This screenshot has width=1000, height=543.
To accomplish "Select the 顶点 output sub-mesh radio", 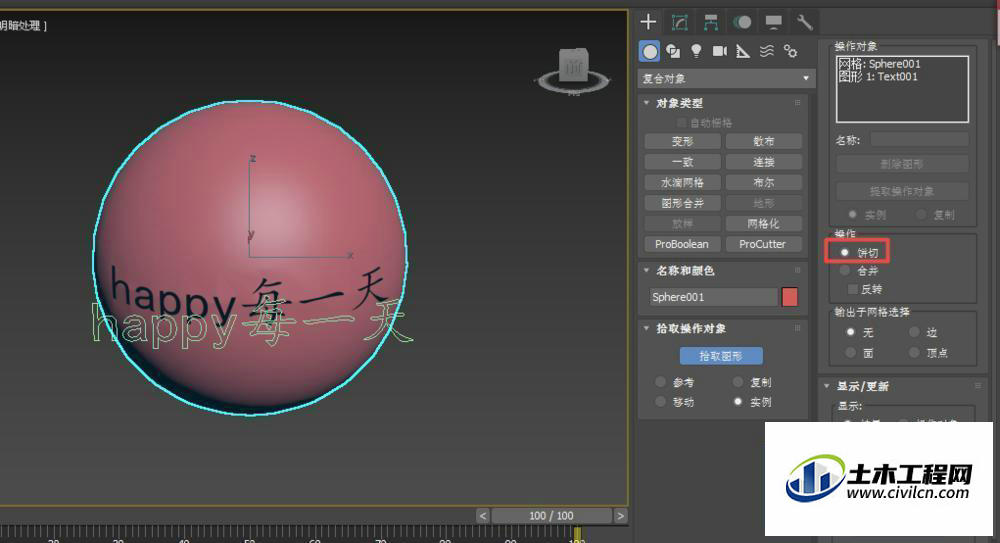I will 914,352.
